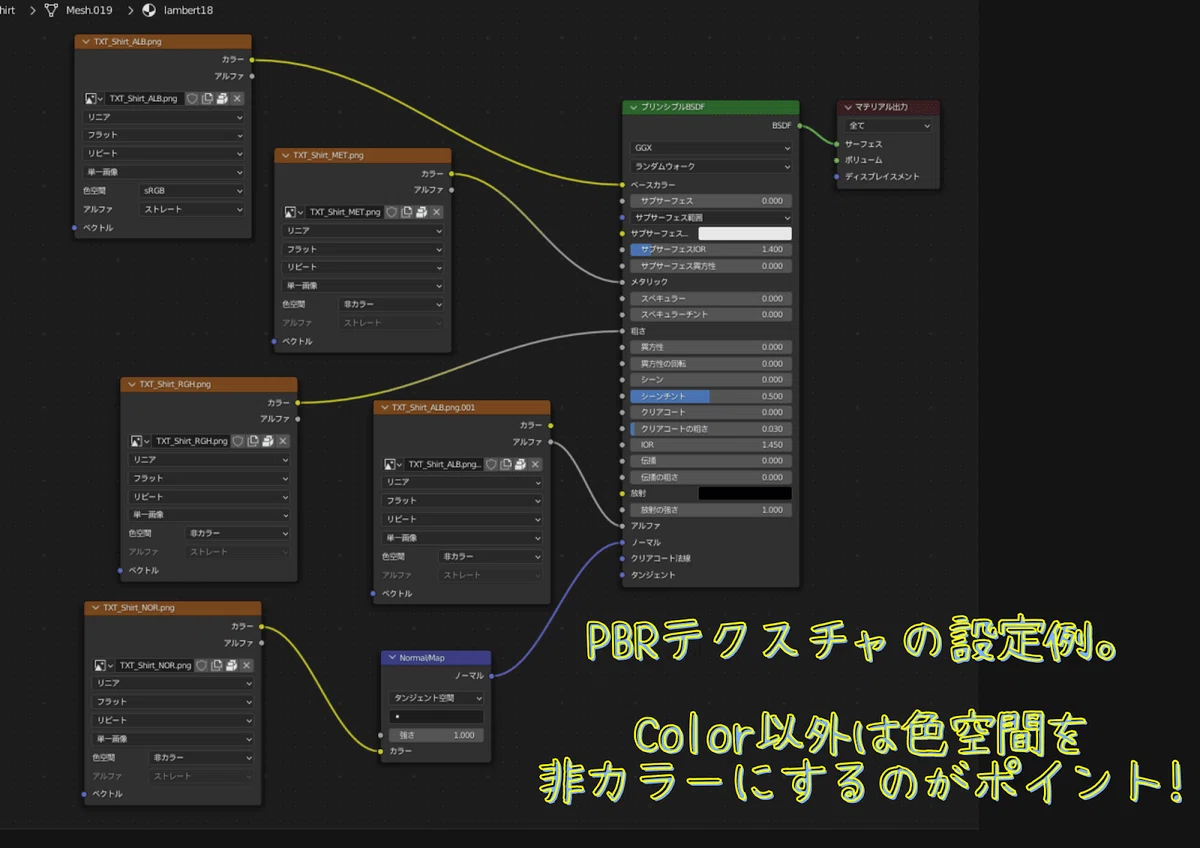Open image browser in TXT_Shirt_RGH.png node

pyautogui.click(x=140, y=441)
